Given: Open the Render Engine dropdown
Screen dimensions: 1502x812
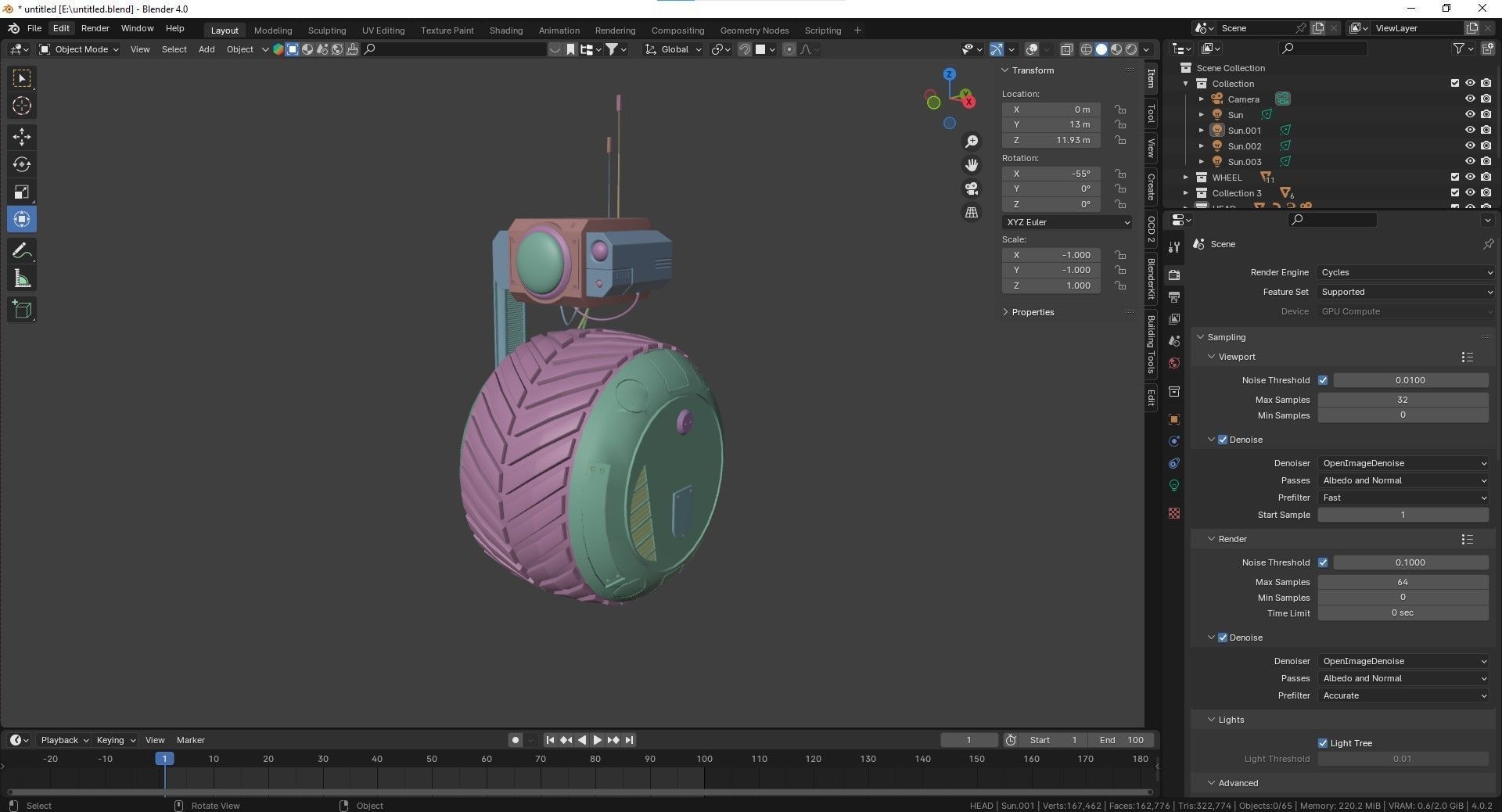Looking at the screenshot, I should tap(1406, 272).
